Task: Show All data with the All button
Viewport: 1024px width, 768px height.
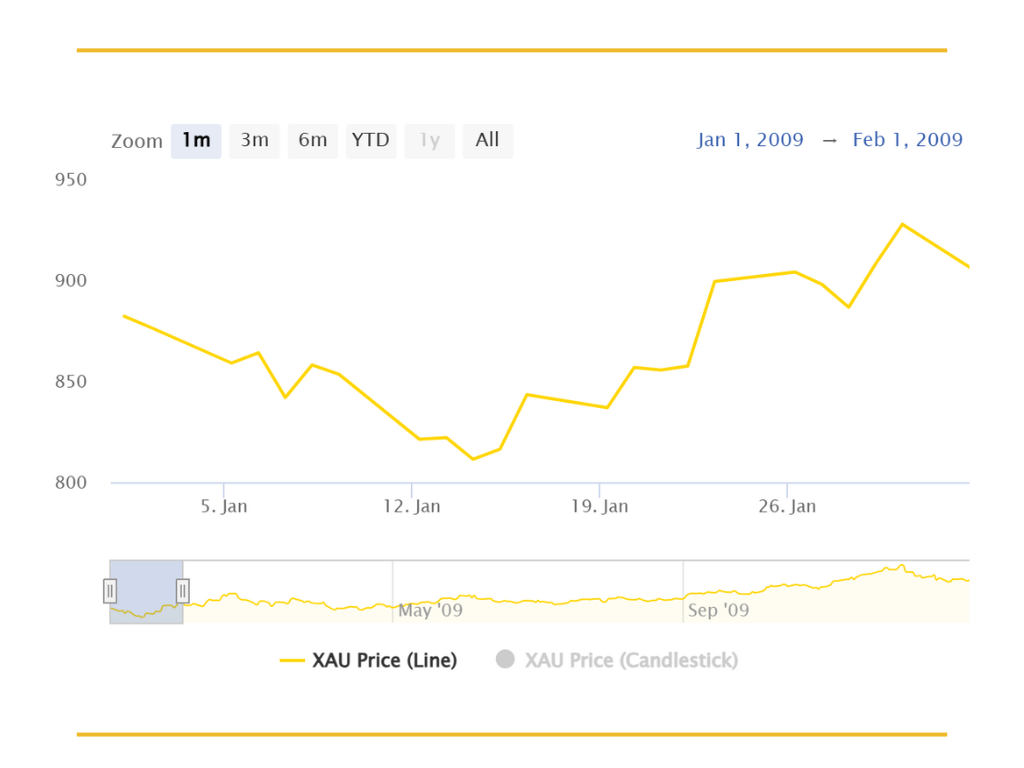Action: click(487, 141)
